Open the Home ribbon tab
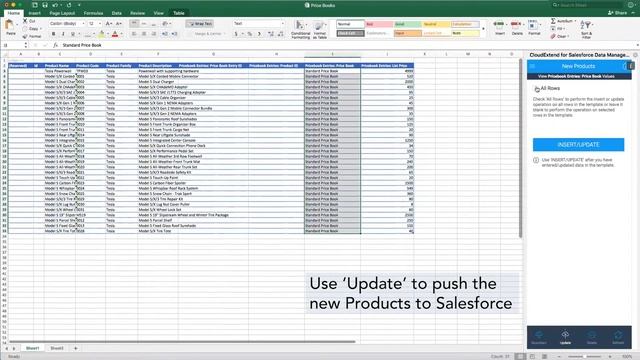Image resolution: width=640 pixels, height=360 pixels. 13,13
